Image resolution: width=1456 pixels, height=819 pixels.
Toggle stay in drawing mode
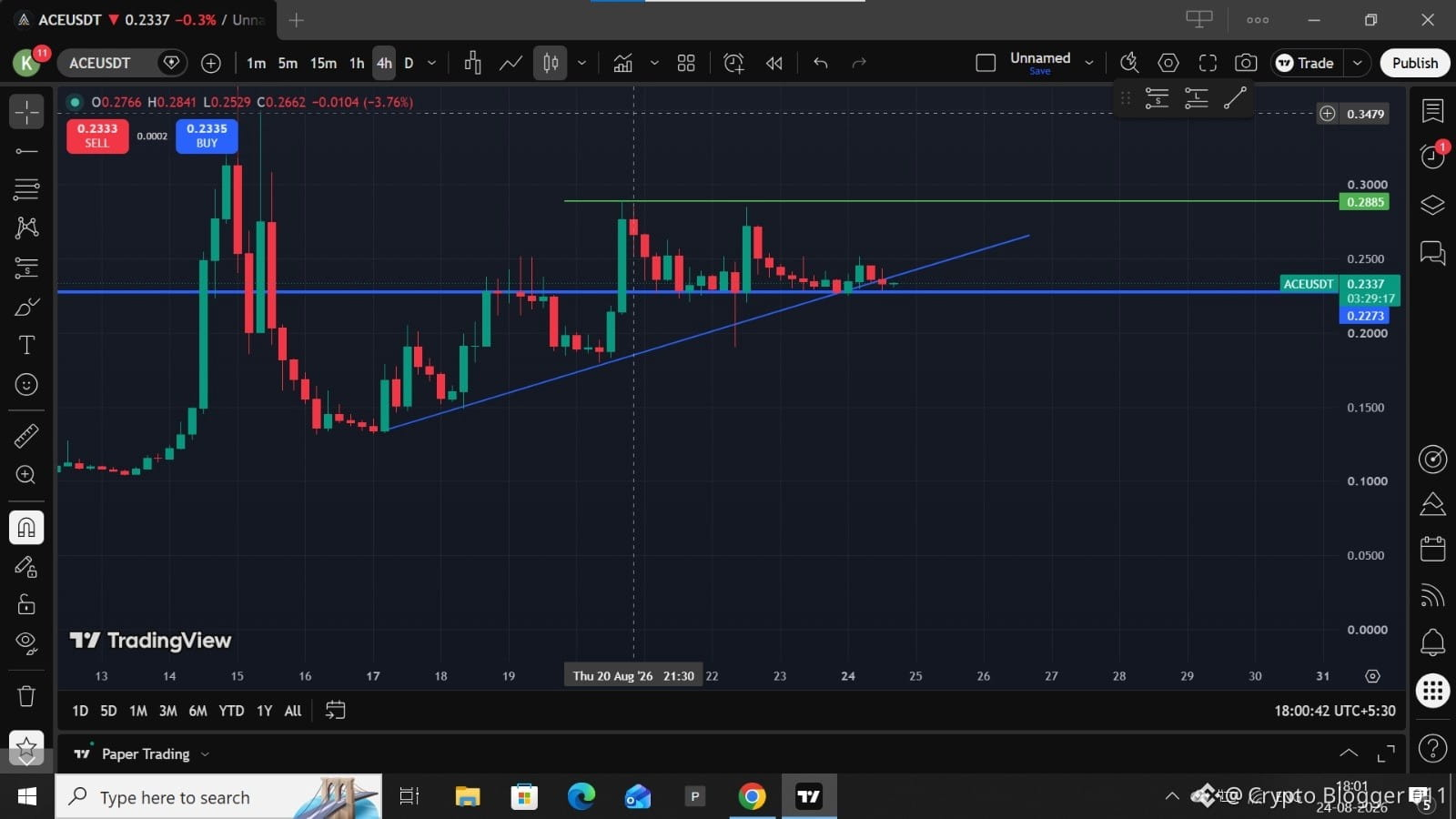pyautogui.click(x=26, y=566)
